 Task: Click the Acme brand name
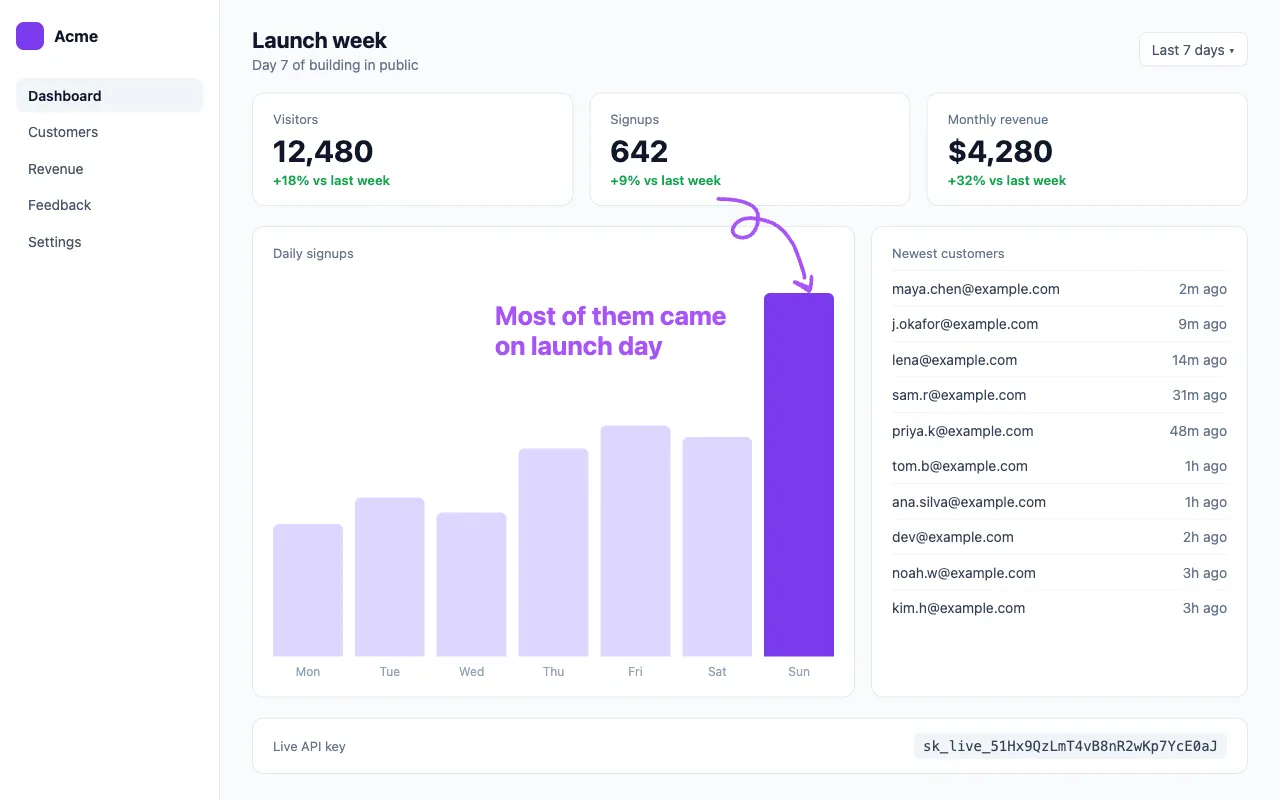coord(76,36)
